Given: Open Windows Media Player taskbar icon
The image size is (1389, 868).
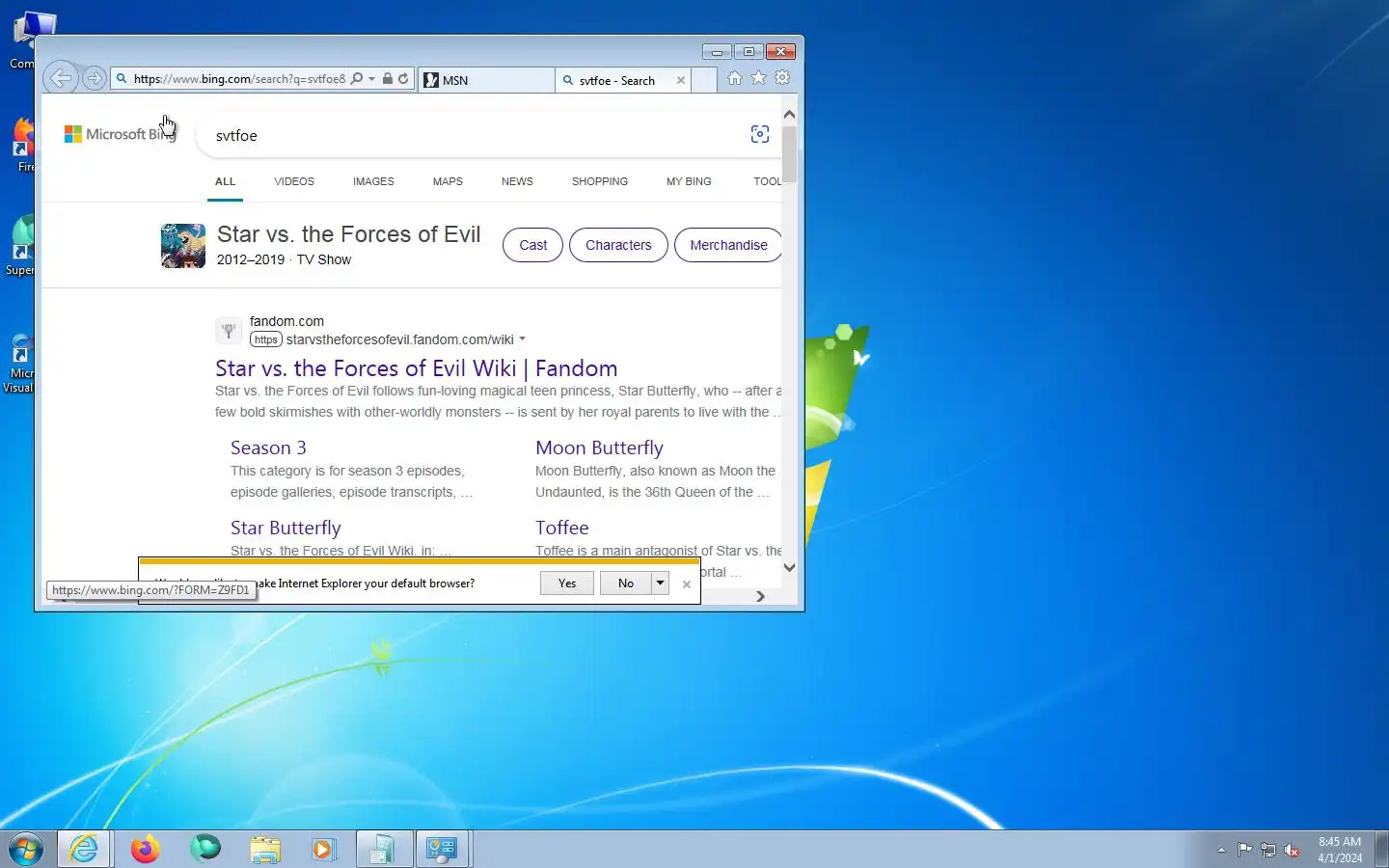Looking at the screenshot, I should [x=323, y=849].
